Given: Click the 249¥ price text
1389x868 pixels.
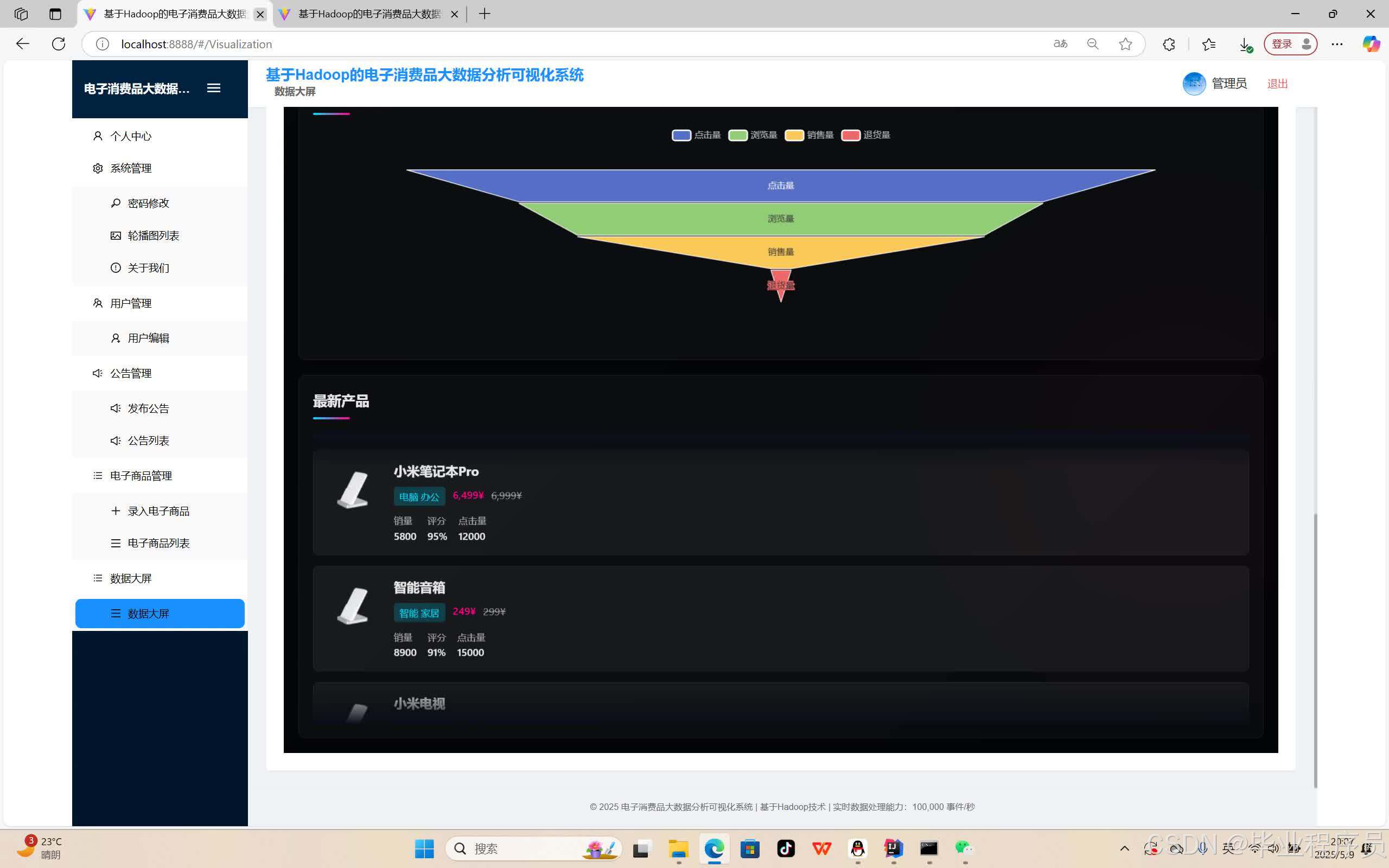Looking at the screenshot, I should click(x=464, y=611).
